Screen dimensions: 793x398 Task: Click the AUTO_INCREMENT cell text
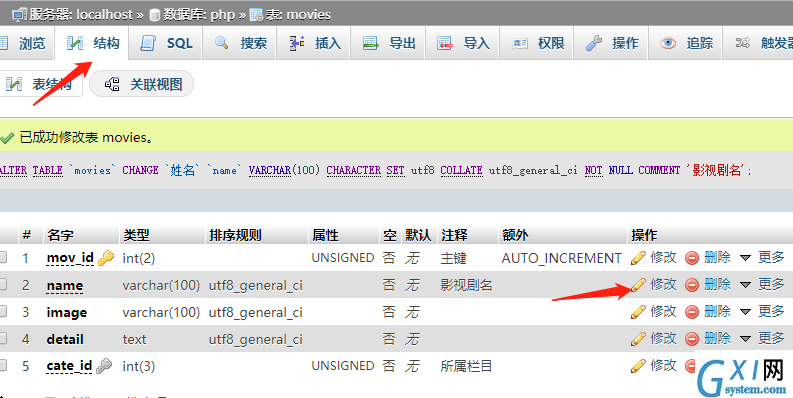(x=561, y=258)
